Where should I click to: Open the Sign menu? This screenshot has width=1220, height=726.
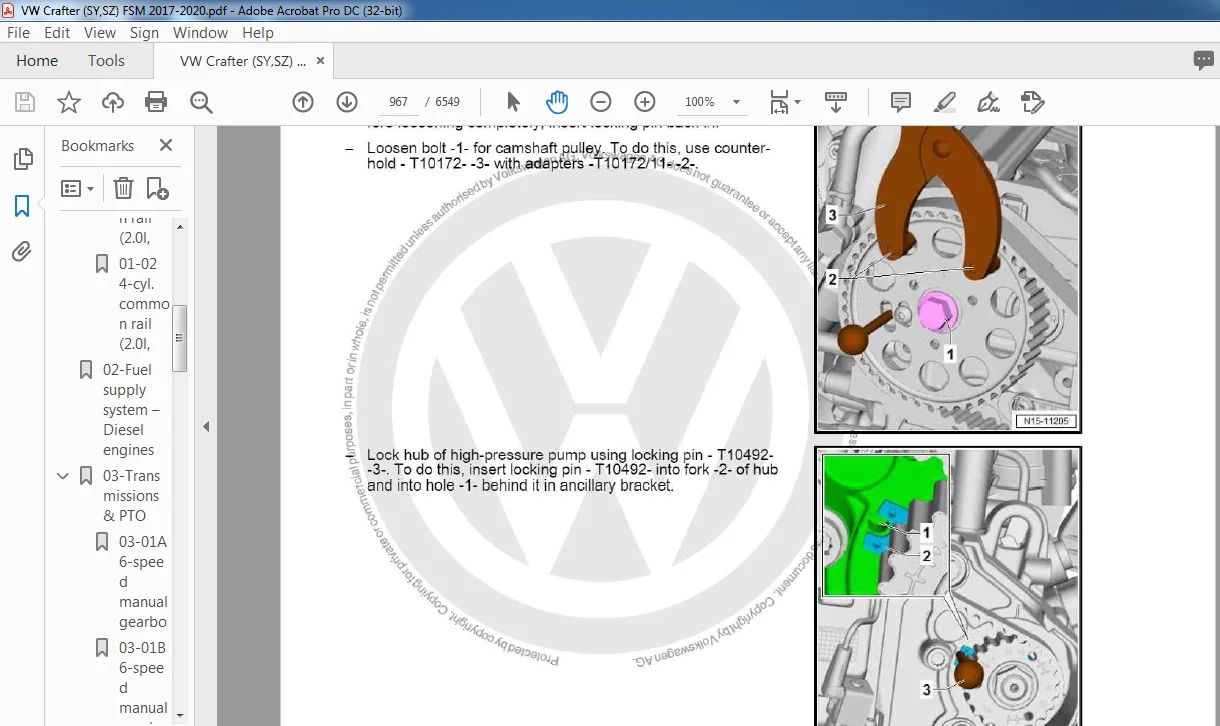click(144, 33)
